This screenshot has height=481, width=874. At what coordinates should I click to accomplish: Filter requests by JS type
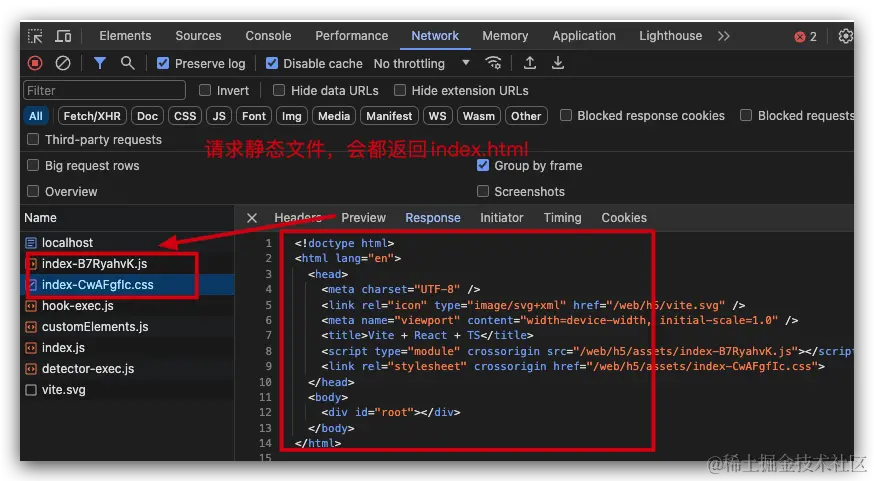[x=219, y=116]
